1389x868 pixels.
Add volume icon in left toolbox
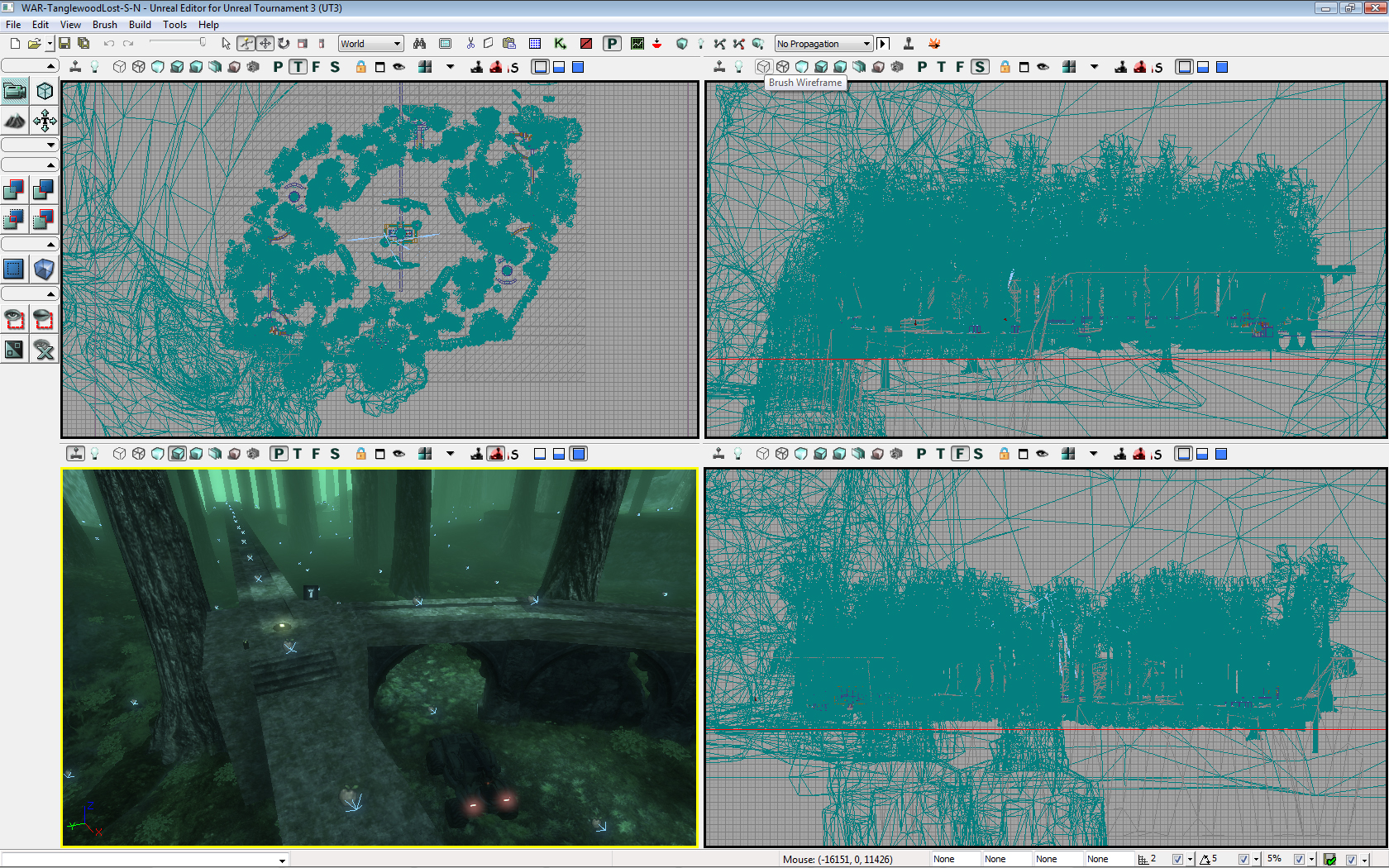point(44,269)
